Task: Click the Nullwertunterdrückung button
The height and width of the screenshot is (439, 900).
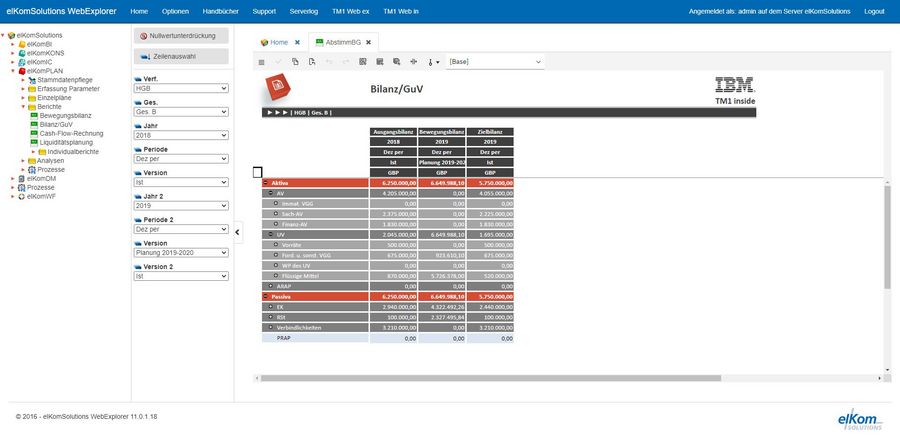Action: coord(181,36)
